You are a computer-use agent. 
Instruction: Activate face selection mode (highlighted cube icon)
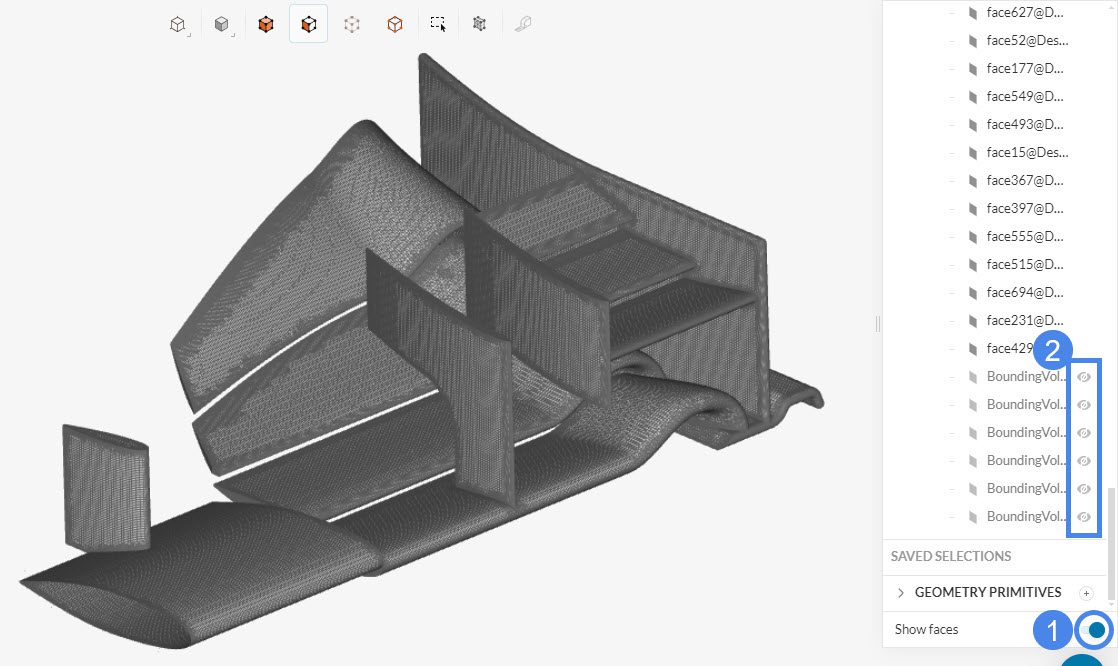point(308,24)
